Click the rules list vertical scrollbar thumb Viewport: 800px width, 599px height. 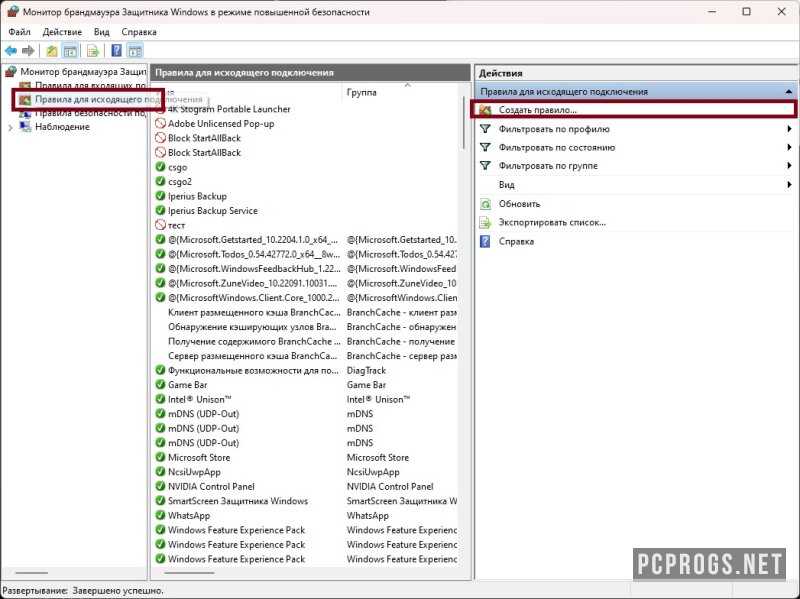464,122
